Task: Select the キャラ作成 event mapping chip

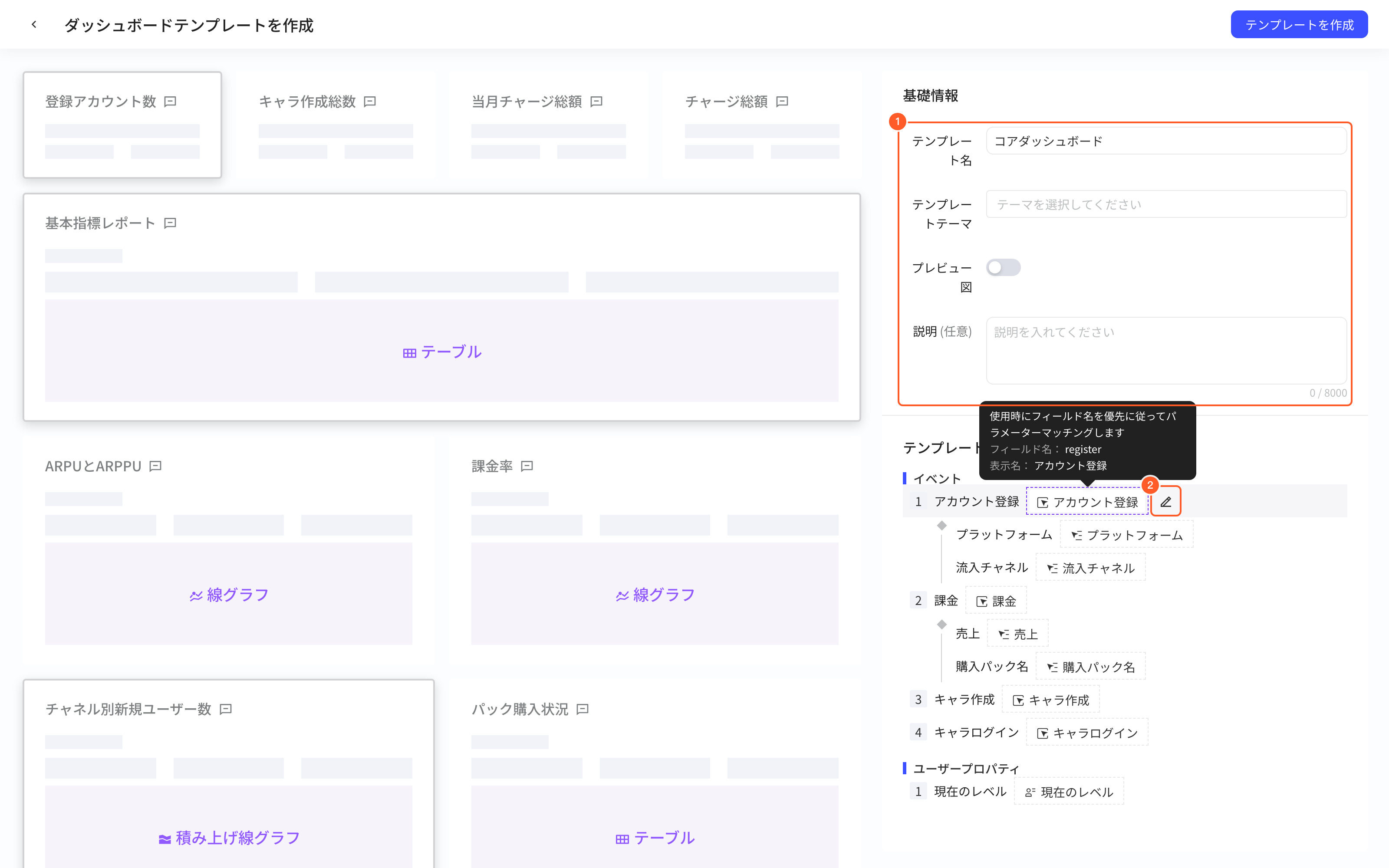Action: click(x=1050, y=700)
